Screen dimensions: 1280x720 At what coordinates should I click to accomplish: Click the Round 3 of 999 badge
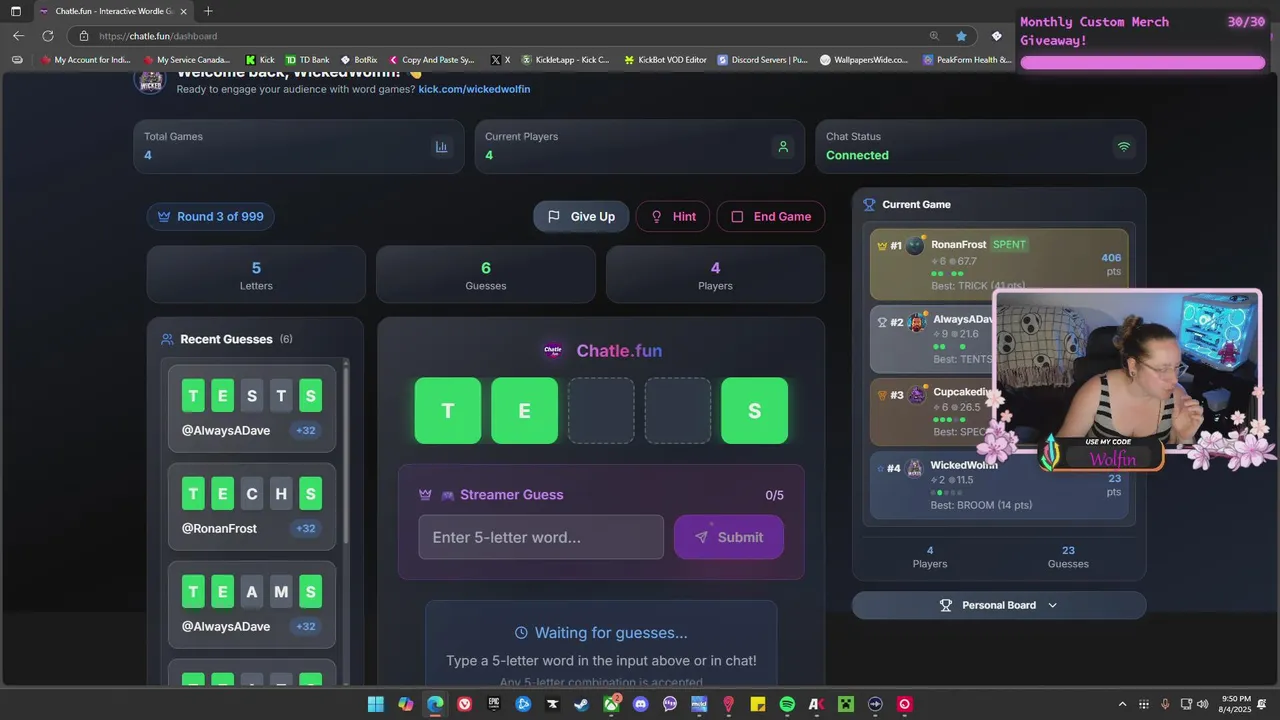[x=211, y=217]
